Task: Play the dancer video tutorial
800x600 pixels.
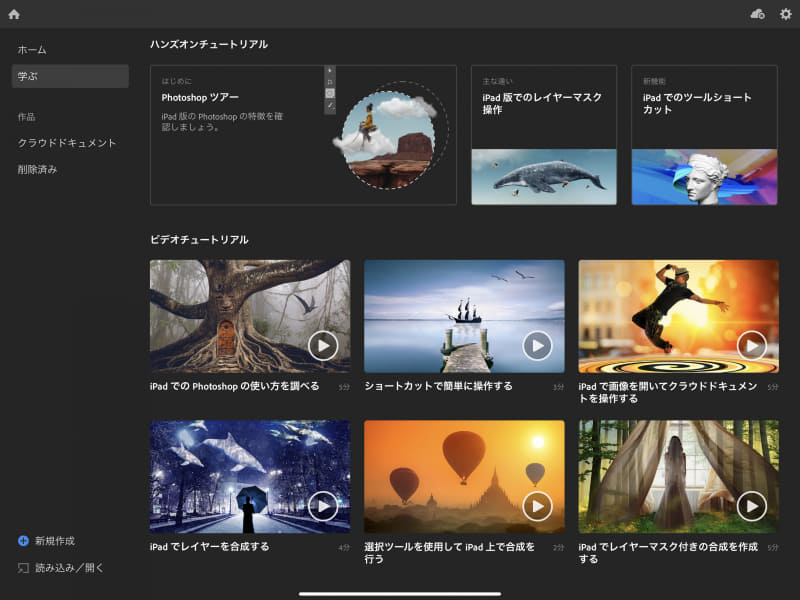Action: [752, 345]
